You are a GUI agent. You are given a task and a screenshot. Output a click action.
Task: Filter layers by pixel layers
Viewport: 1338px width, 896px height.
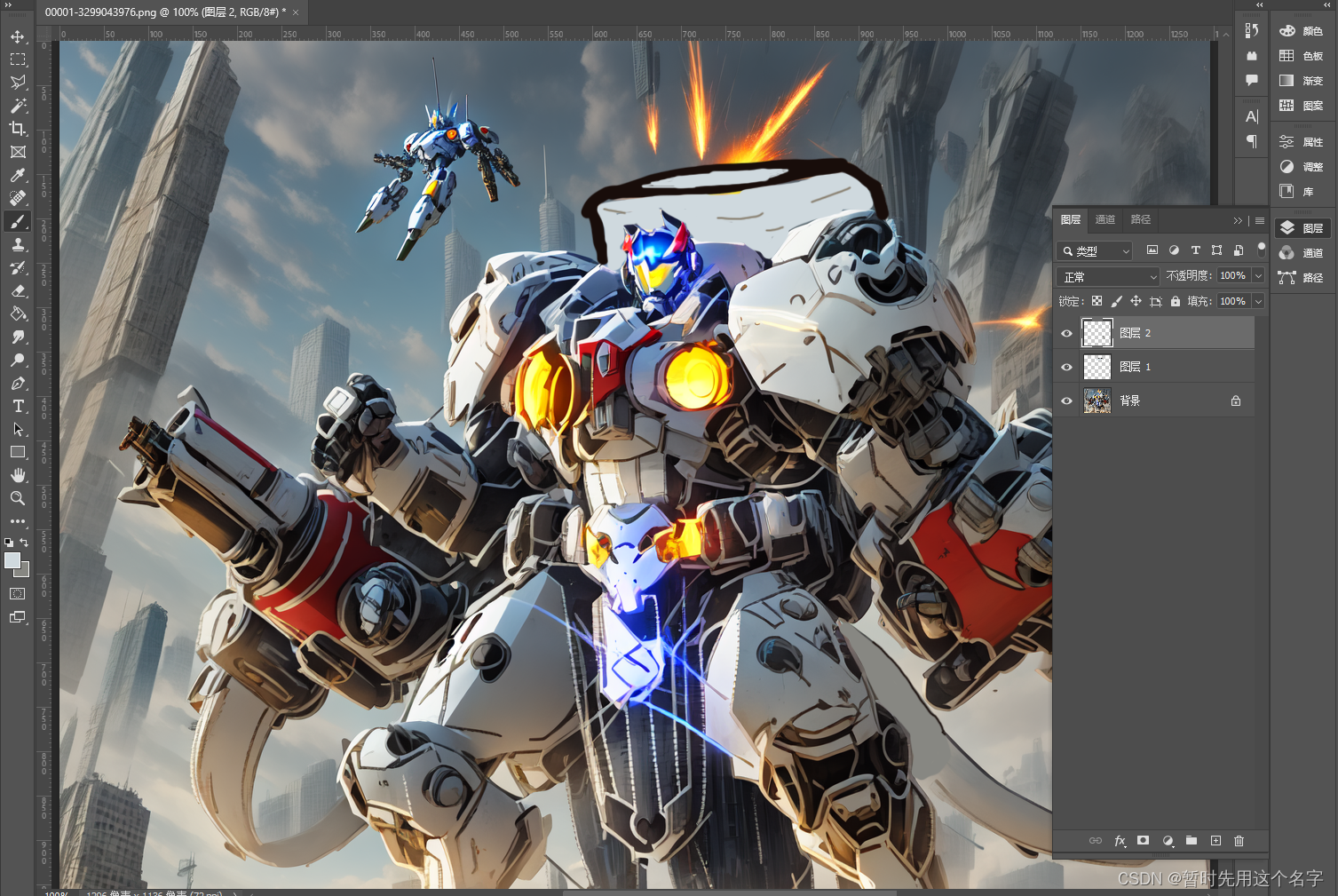point(1152,250)
